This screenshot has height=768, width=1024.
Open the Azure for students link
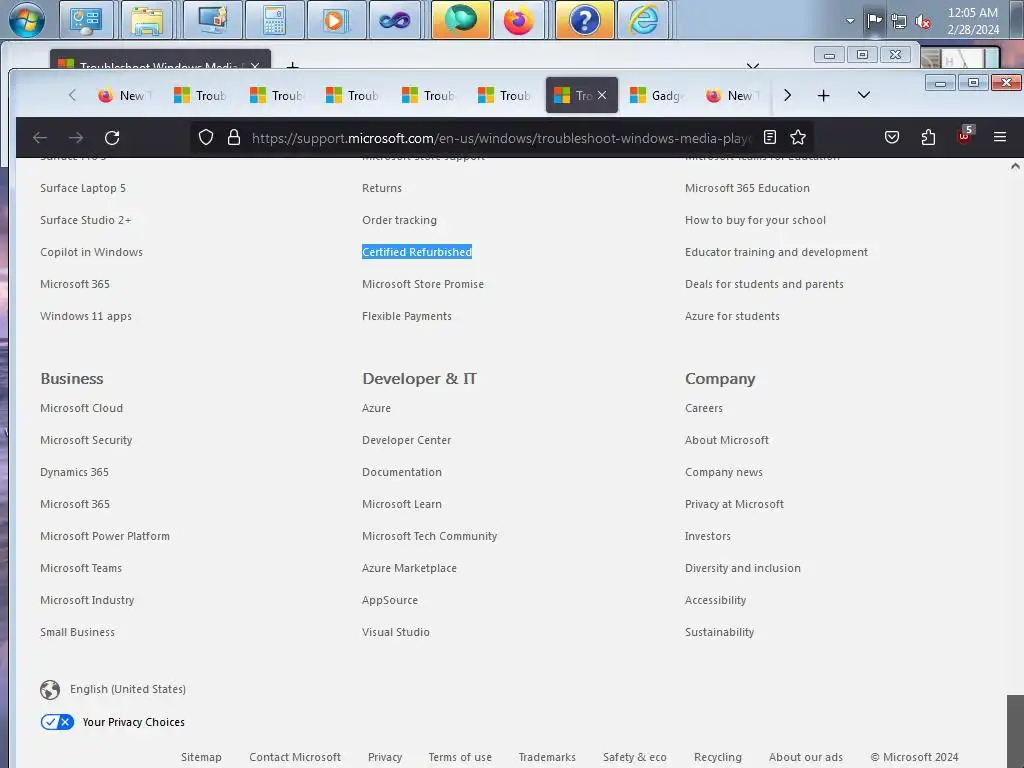[x=732, y=316]
